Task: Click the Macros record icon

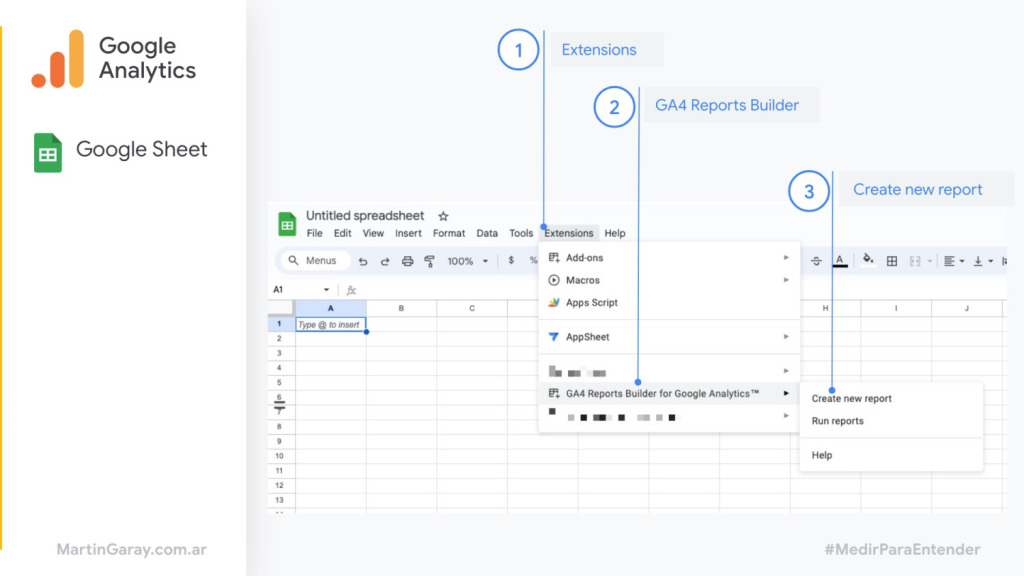Action: point(554,280)
